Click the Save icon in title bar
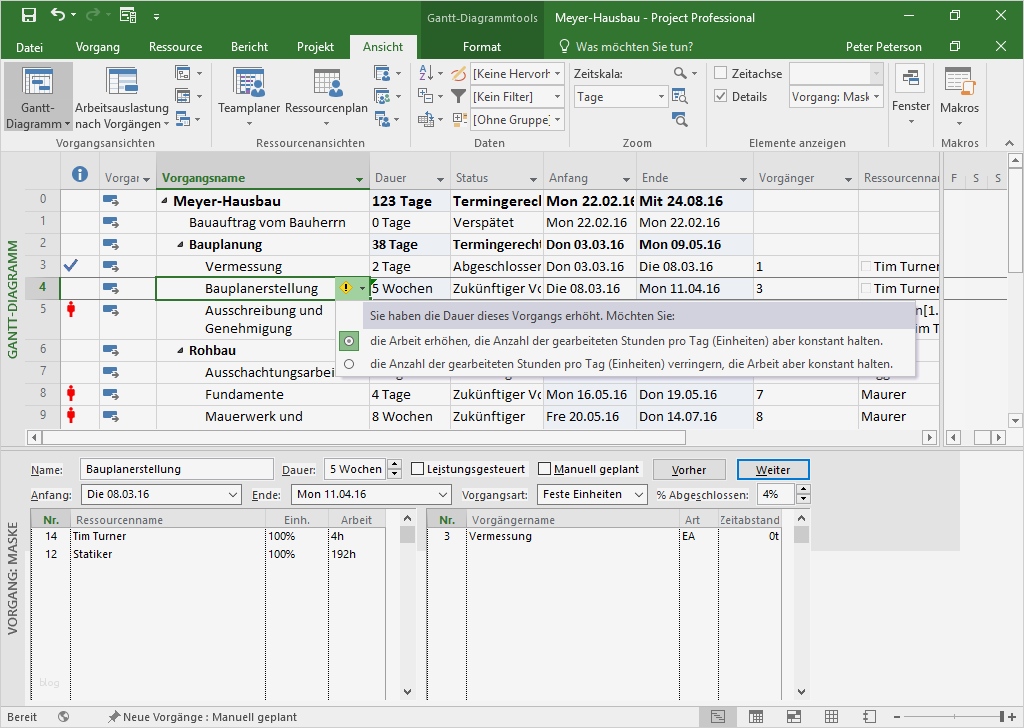 [x=28, y=15]
